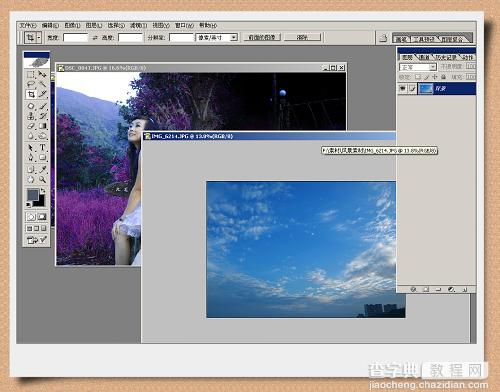The height and width of the screenshot is (392, 500).
Task: Hide the background layer via eye icon
Action: (403, 89)
